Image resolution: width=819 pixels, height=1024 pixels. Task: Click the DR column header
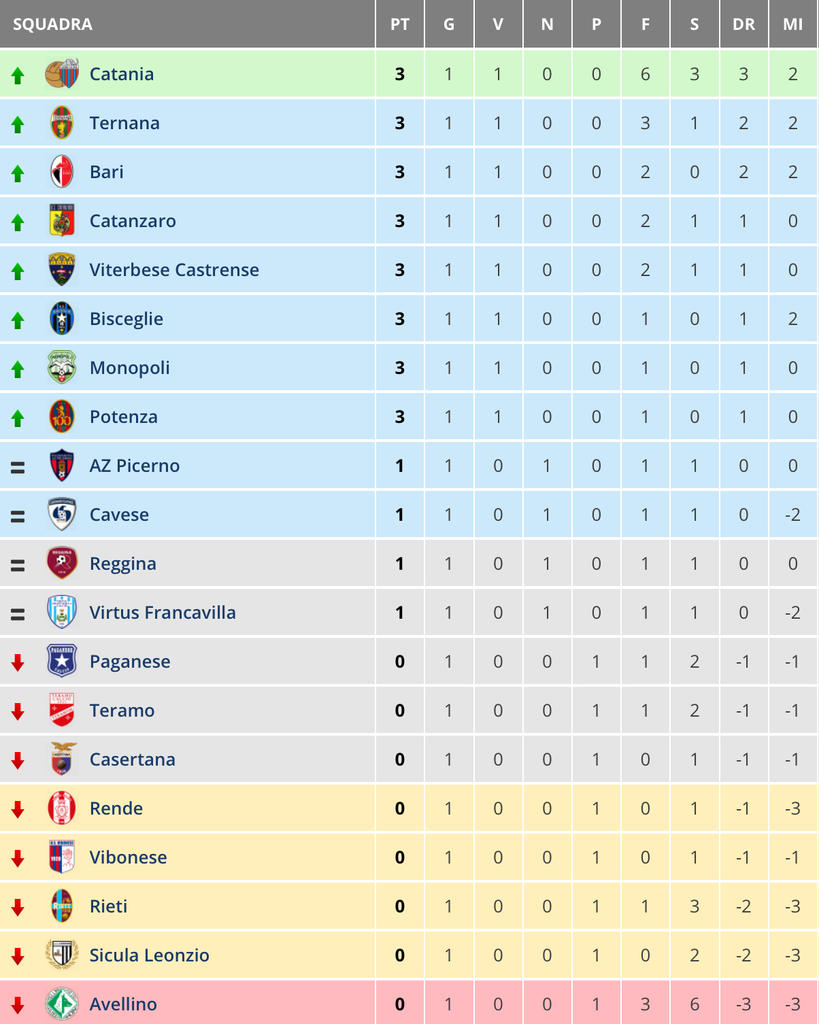click(743, 24)
